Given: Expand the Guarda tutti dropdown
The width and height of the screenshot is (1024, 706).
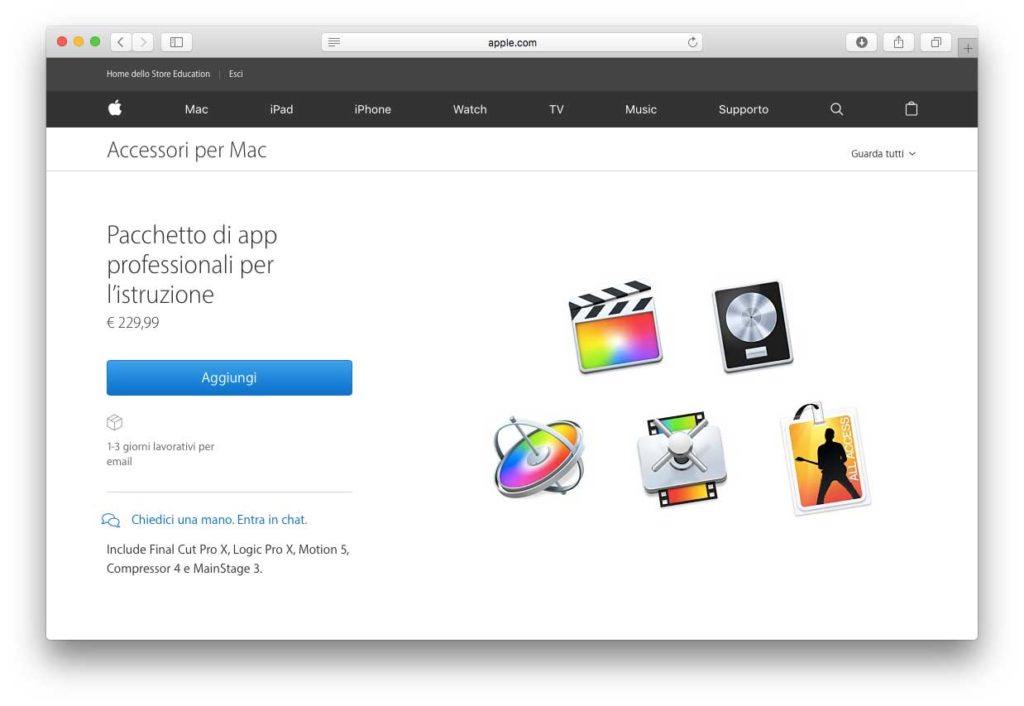Looking at the screenshot, I should (884, 153).
